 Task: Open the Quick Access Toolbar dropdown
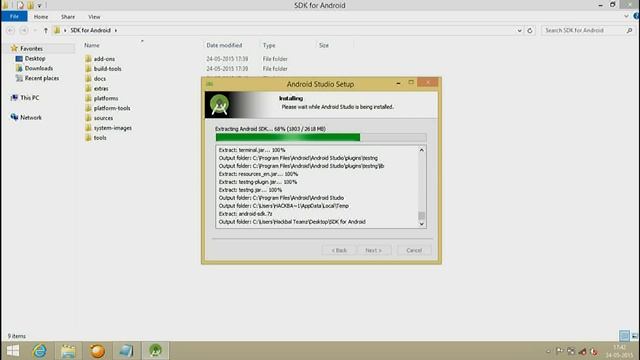pos(40,5)
